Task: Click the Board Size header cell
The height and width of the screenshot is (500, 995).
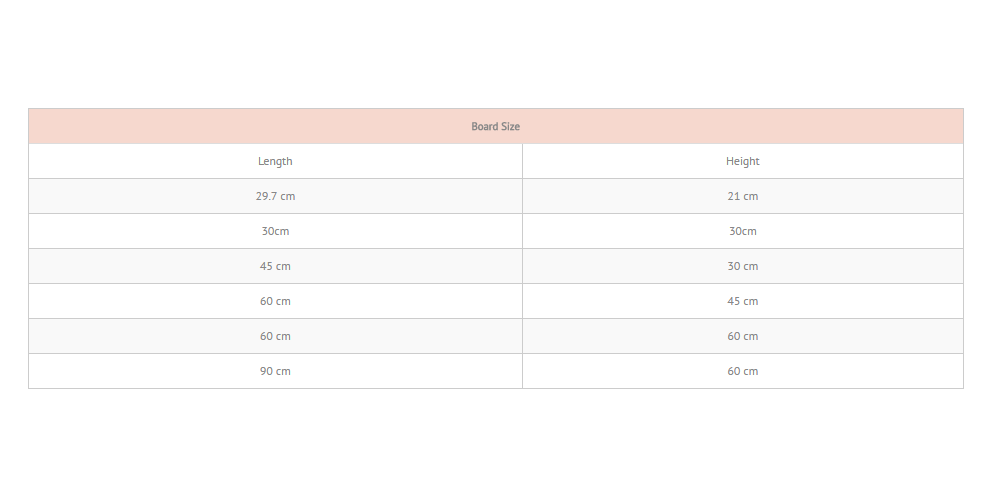Action: pyautogui.click(x=496, y=126)
